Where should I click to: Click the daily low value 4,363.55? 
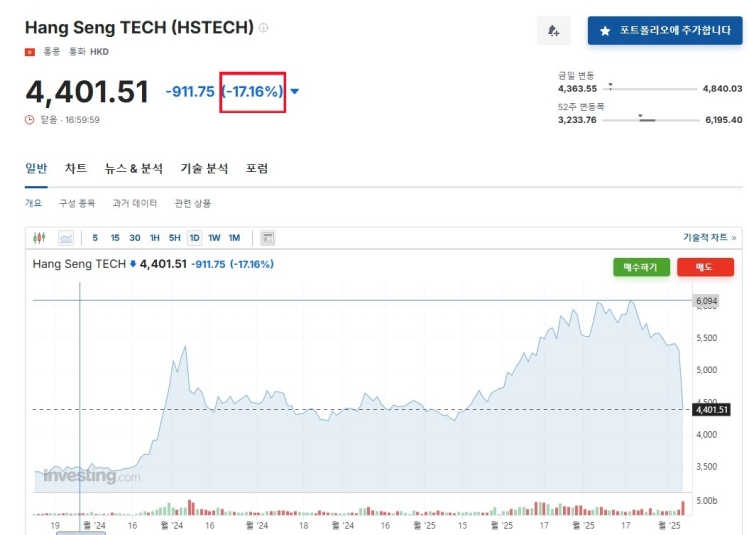click(x=578, y=88)
